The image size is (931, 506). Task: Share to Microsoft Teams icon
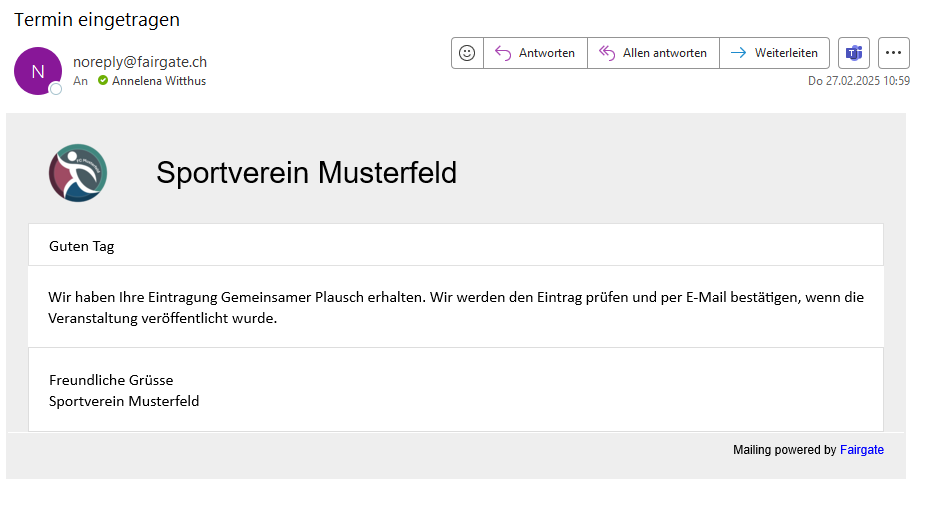coord(854,53)
